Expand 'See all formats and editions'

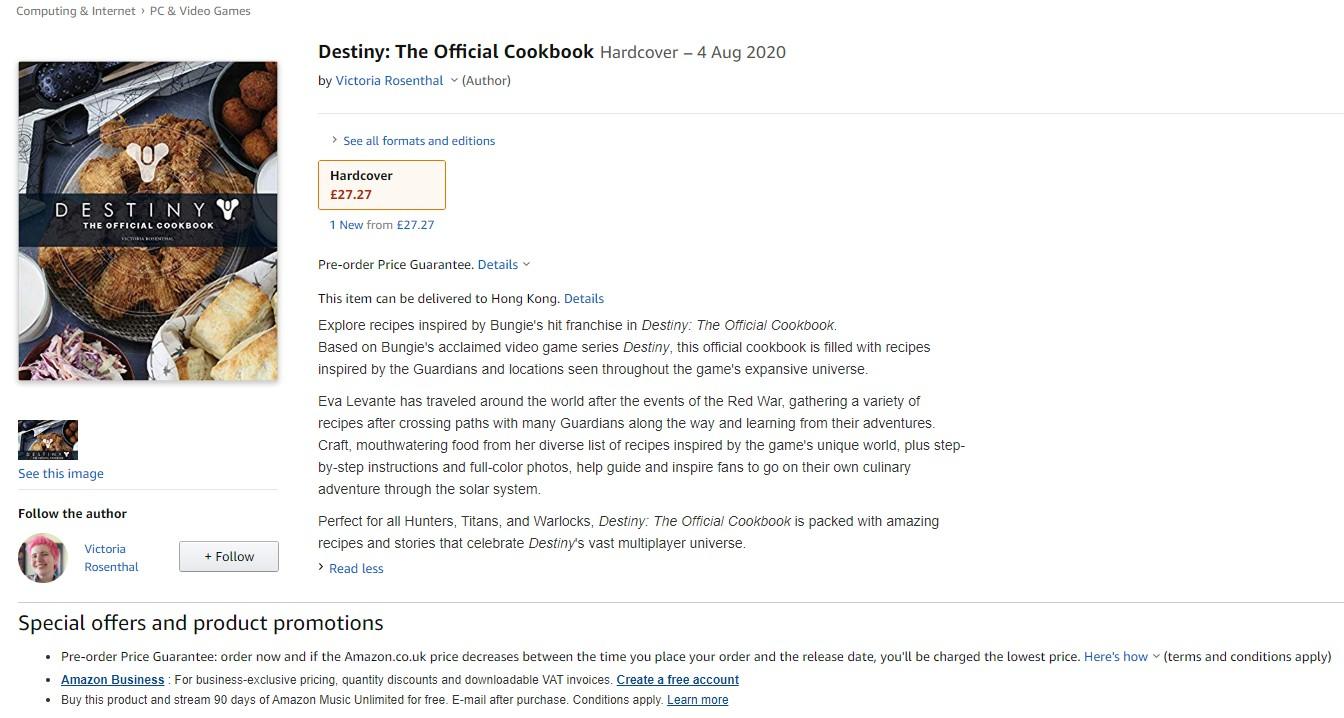coord(418,141)
